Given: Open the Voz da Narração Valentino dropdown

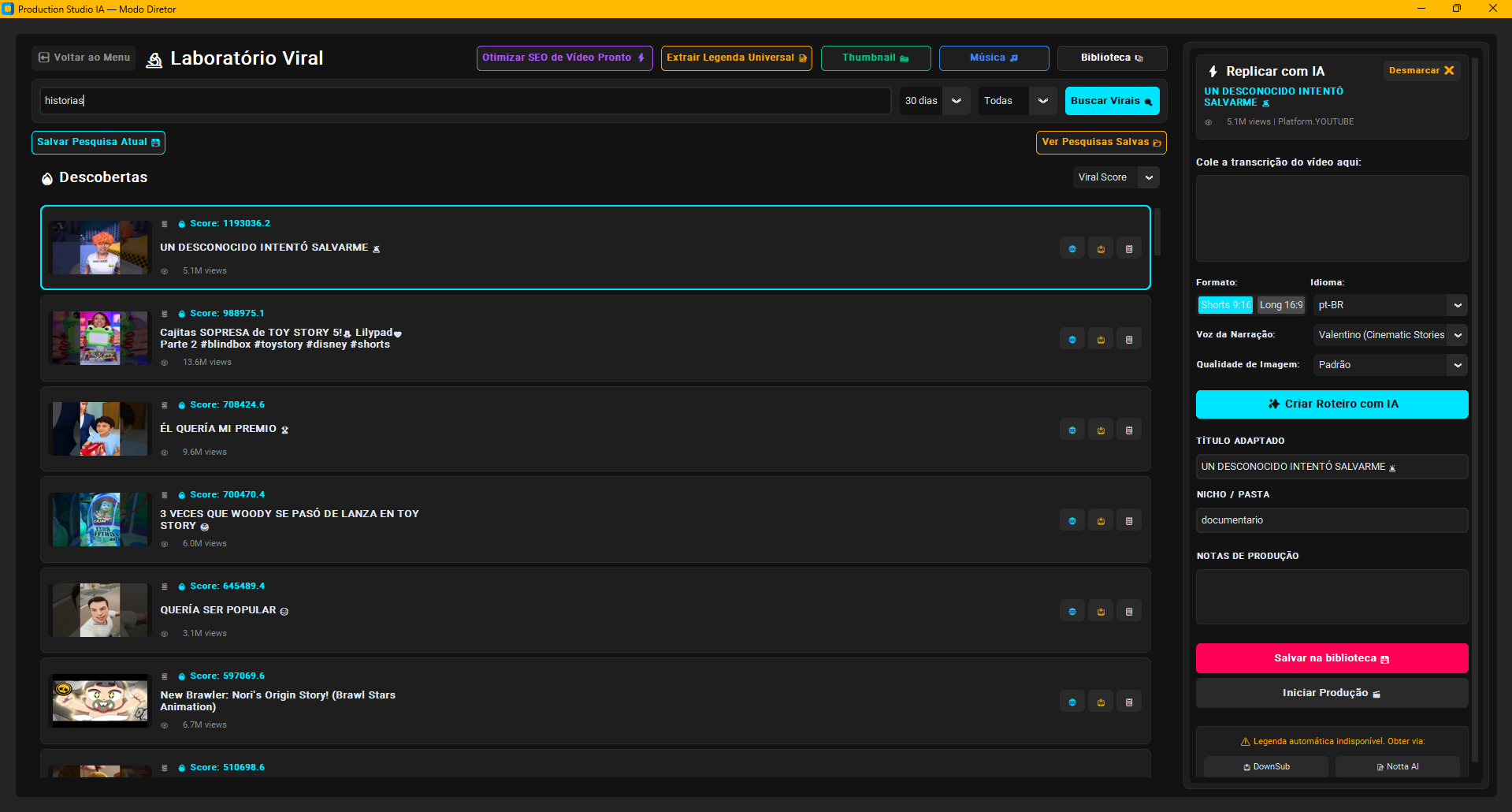Looking at the screenshot, I should [1390, 335].
